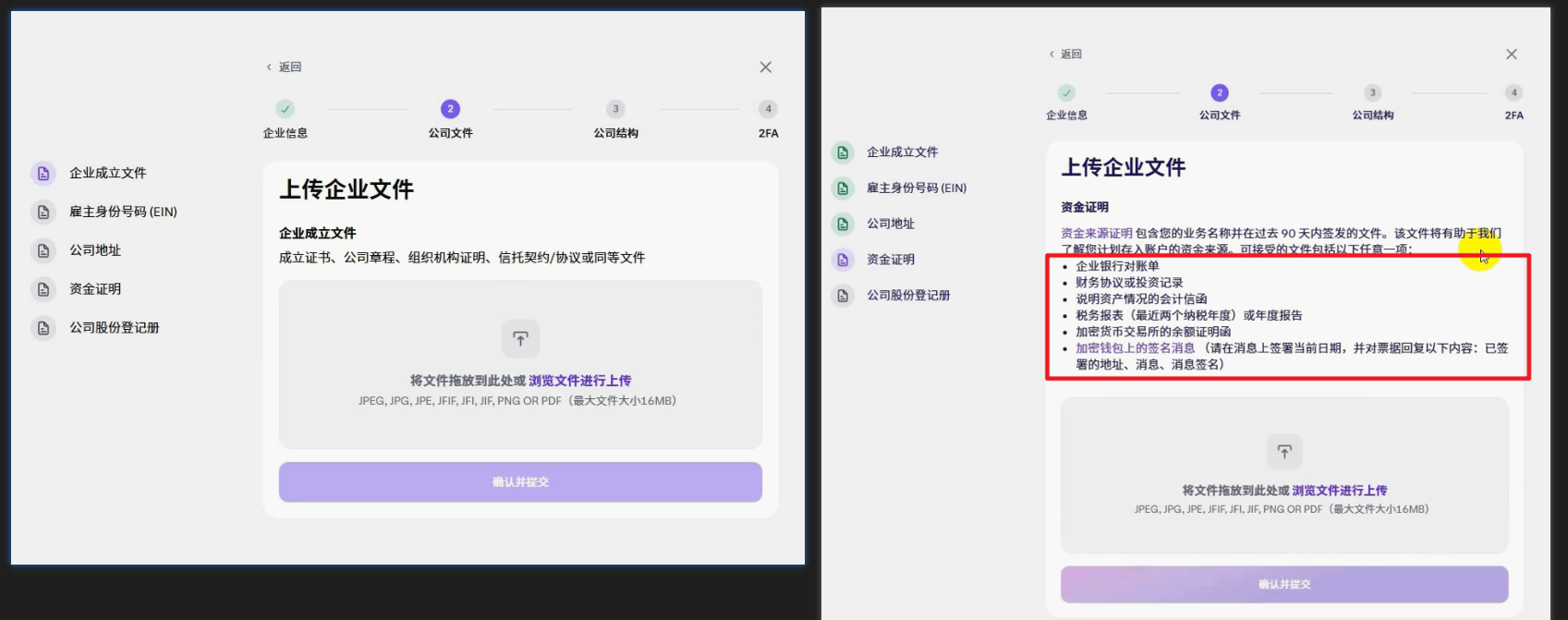Select 公司地址 label in right sidebar
The image size is (1568, 620).
891,224
